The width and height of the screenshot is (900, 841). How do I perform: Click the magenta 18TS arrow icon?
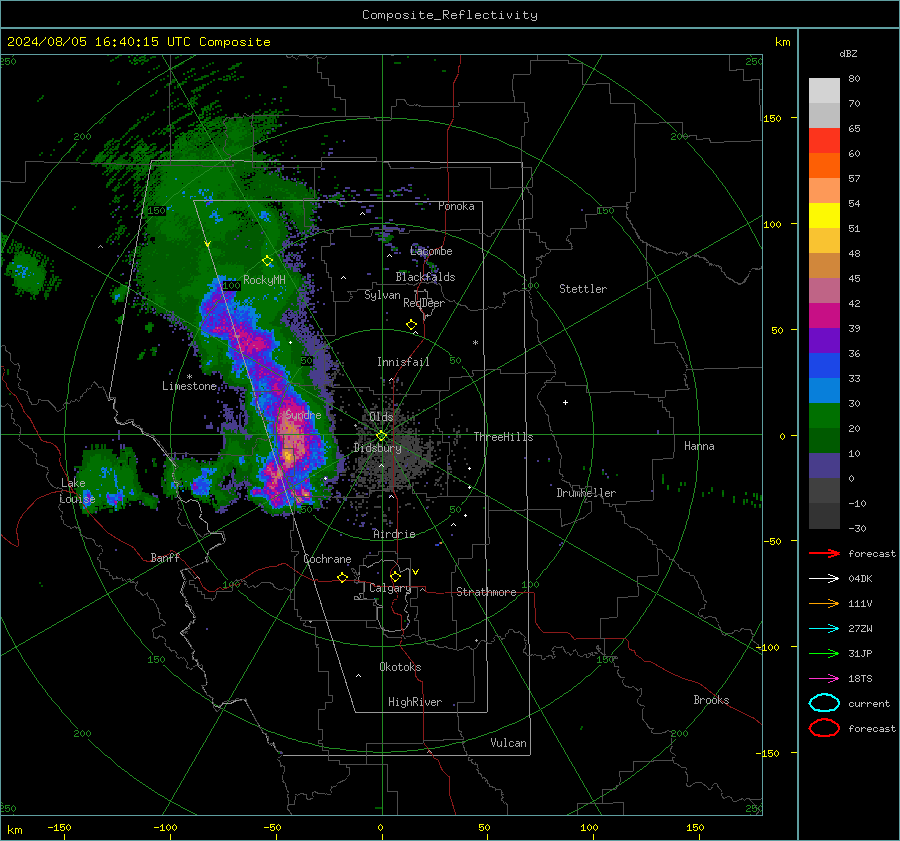(824, 679)
